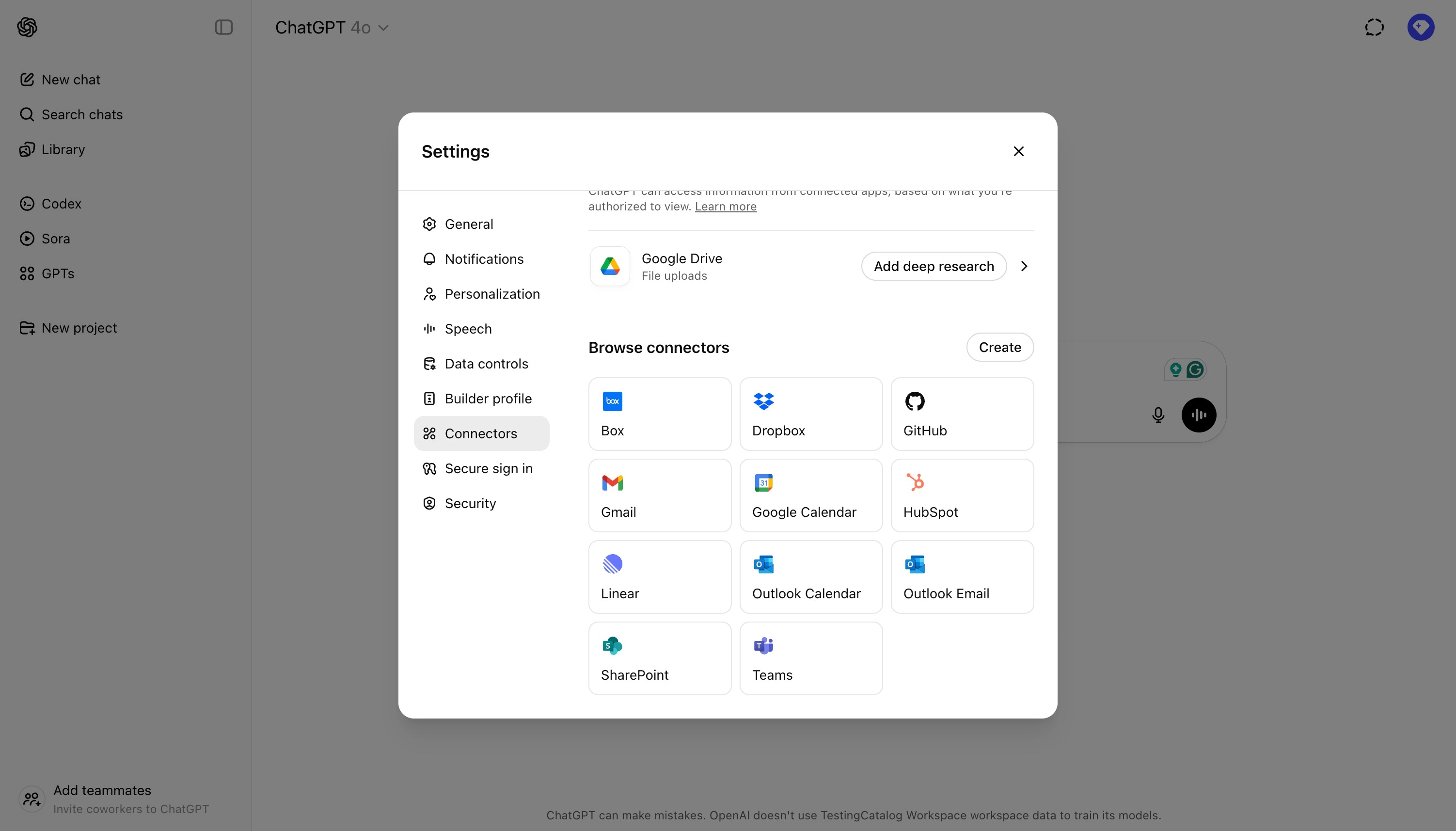Select the Teams connector card
1456x831 pixels.
811,658
